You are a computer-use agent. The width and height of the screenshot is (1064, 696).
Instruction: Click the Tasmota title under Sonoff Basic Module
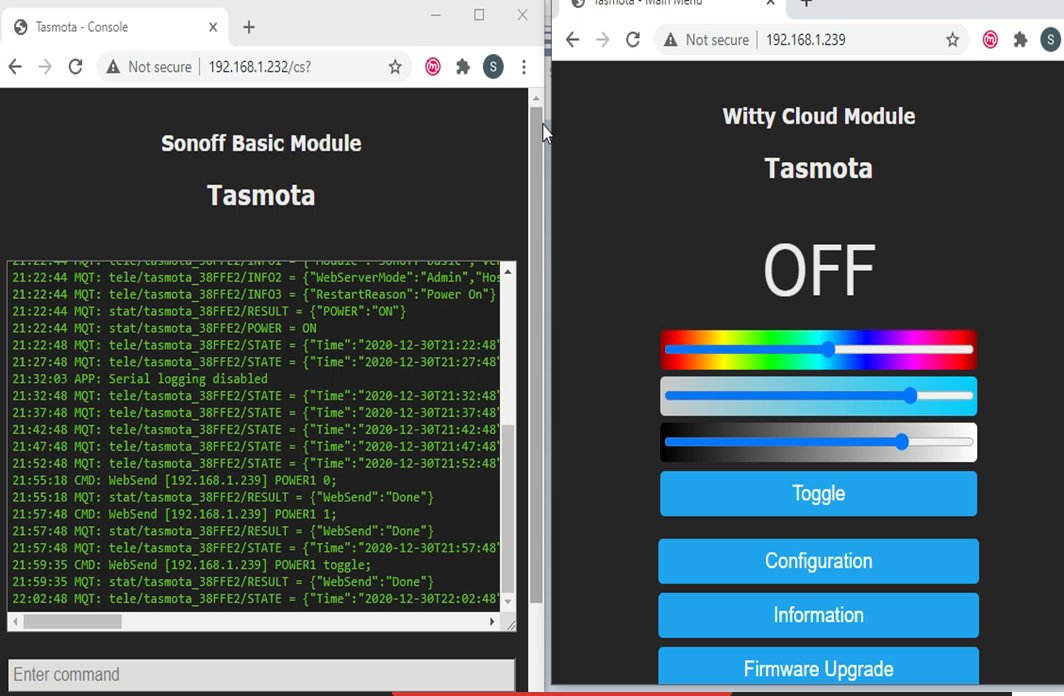(261, 195)
